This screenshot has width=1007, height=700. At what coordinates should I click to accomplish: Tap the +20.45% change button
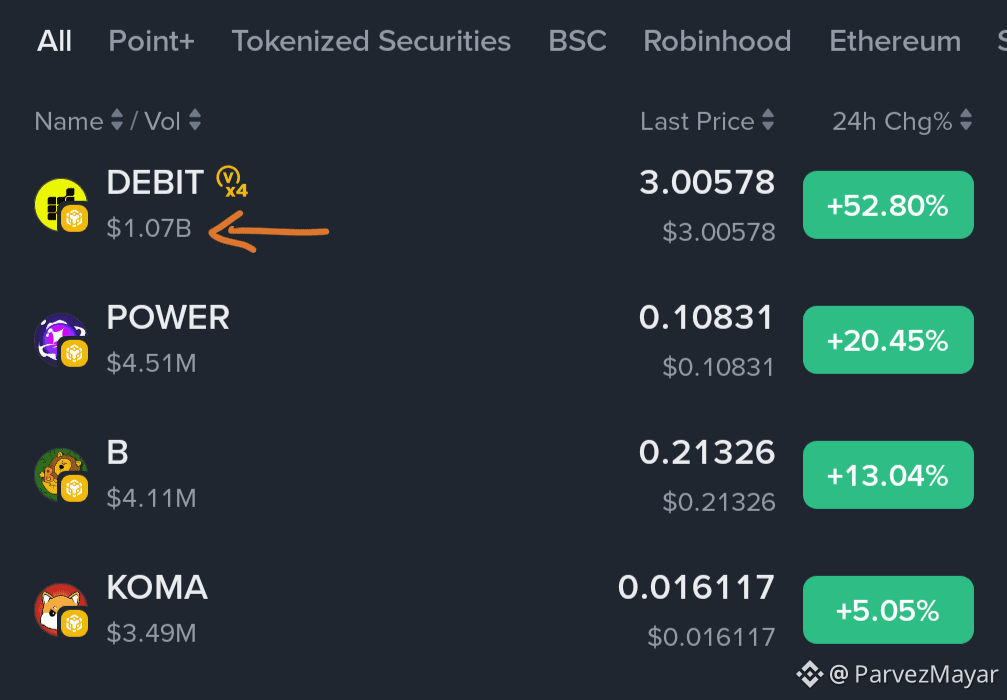[888, 340]
